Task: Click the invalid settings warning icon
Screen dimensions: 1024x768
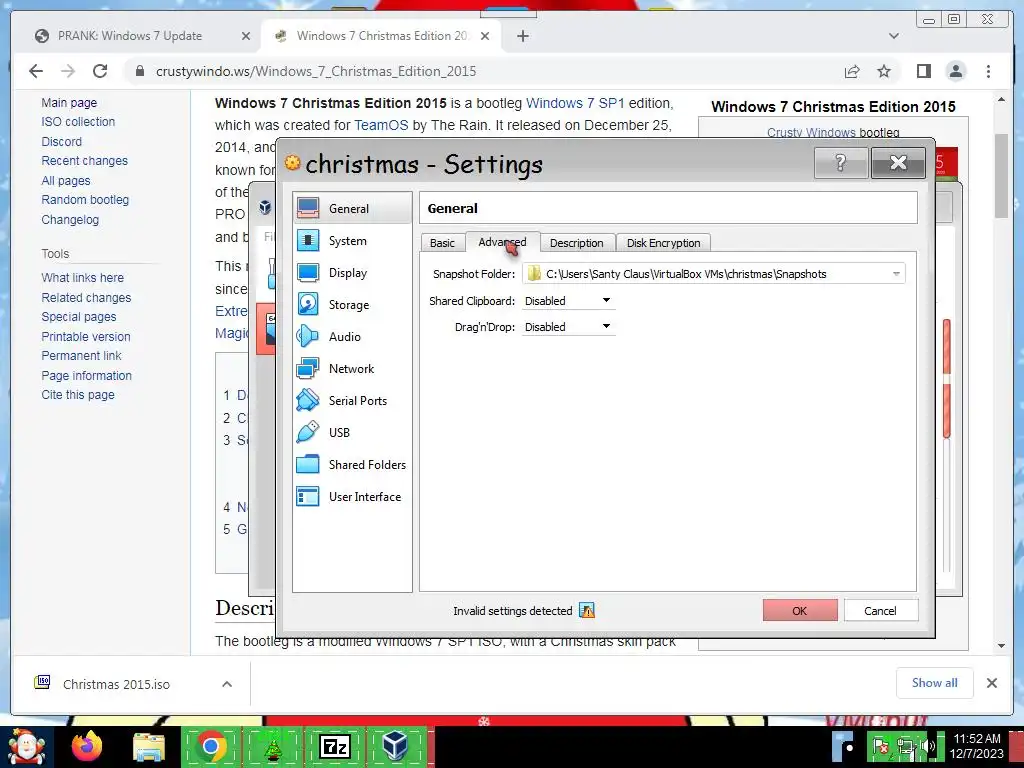Action: pyautogui.click(x=586, y=611)
